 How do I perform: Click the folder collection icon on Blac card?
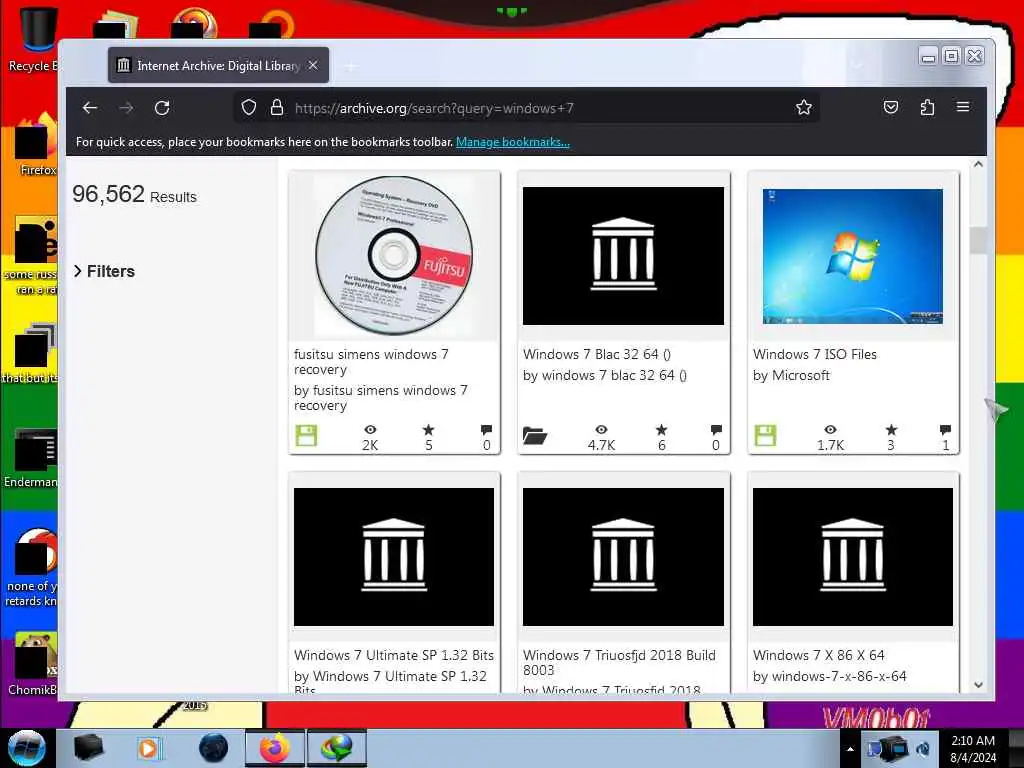(x=535, y=436)
